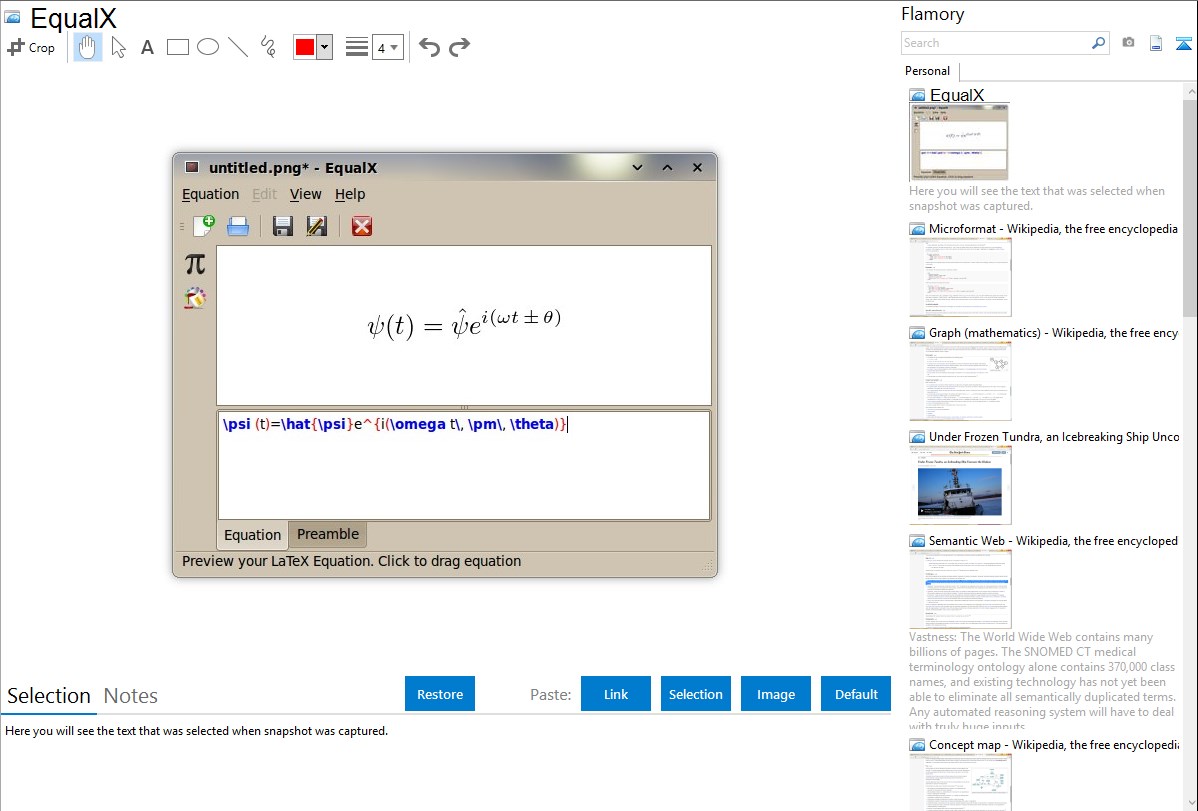Viewport: 1198px width, 811px height.
Task: Open the Microformat Wikipedia snapshot thumbnail
Action: point(960,277)
